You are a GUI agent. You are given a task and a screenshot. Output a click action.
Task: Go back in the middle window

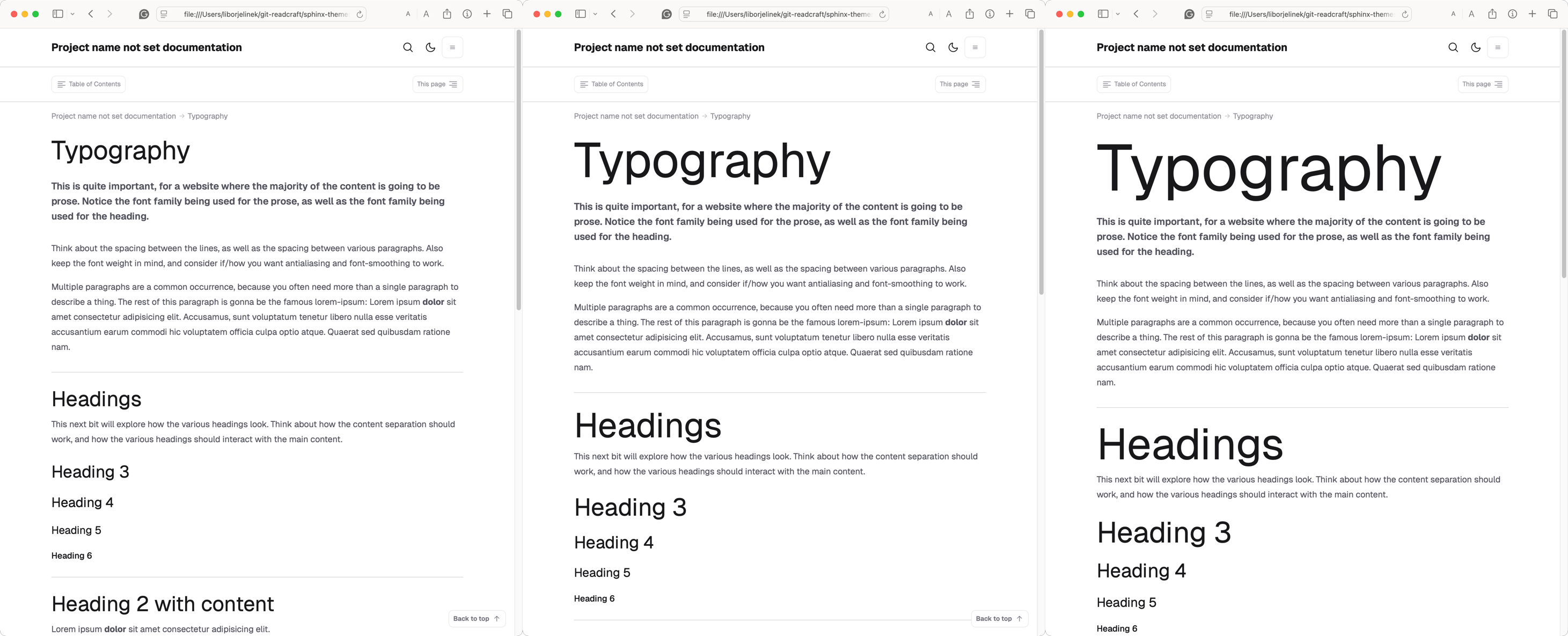click(x=613, y=14)
